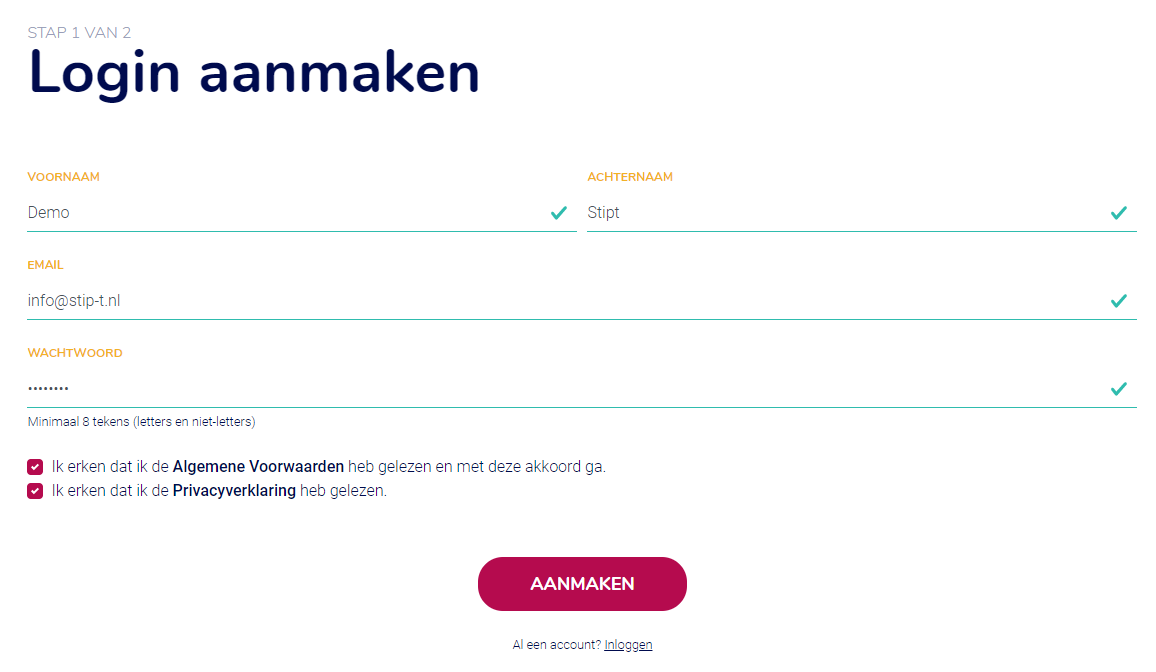Click the green checkmark beside Voornaam field

pos(559,212)
